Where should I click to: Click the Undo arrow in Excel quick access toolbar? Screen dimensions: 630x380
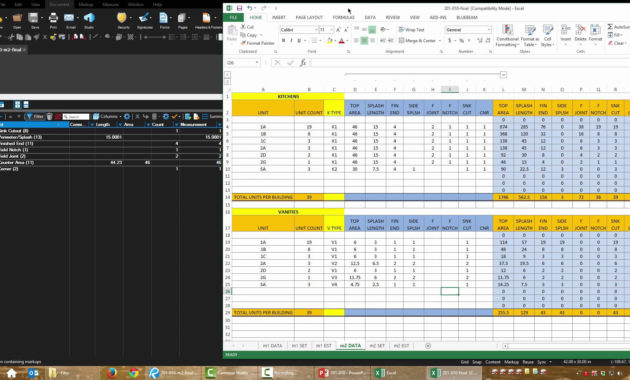pyautogui.click(x=250, y=8)
